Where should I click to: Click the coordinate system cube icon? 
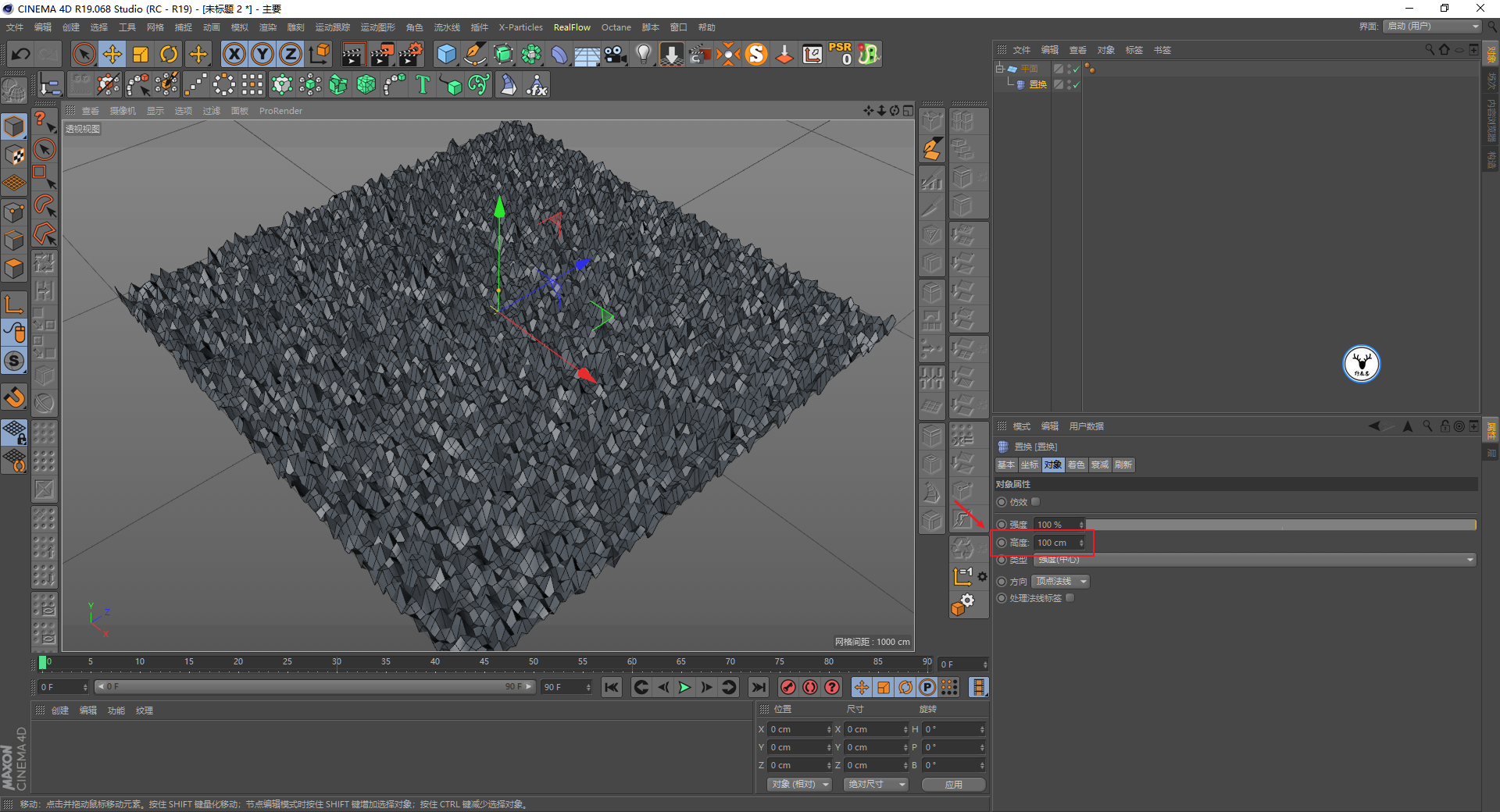(x=320, y=54)
